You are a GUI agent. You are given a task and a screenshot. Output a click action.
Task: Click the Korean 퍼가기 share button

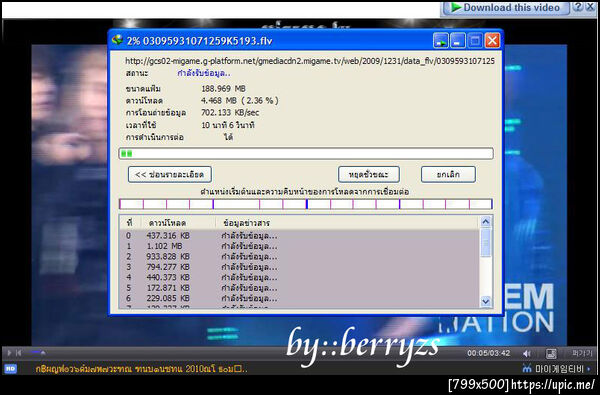tap(582, 353)
